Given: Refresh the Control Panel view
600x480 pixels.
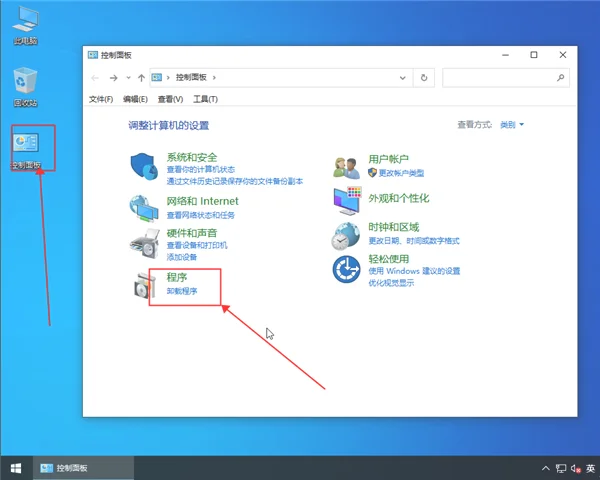Looking at the screenshot, I should [424, 78].
